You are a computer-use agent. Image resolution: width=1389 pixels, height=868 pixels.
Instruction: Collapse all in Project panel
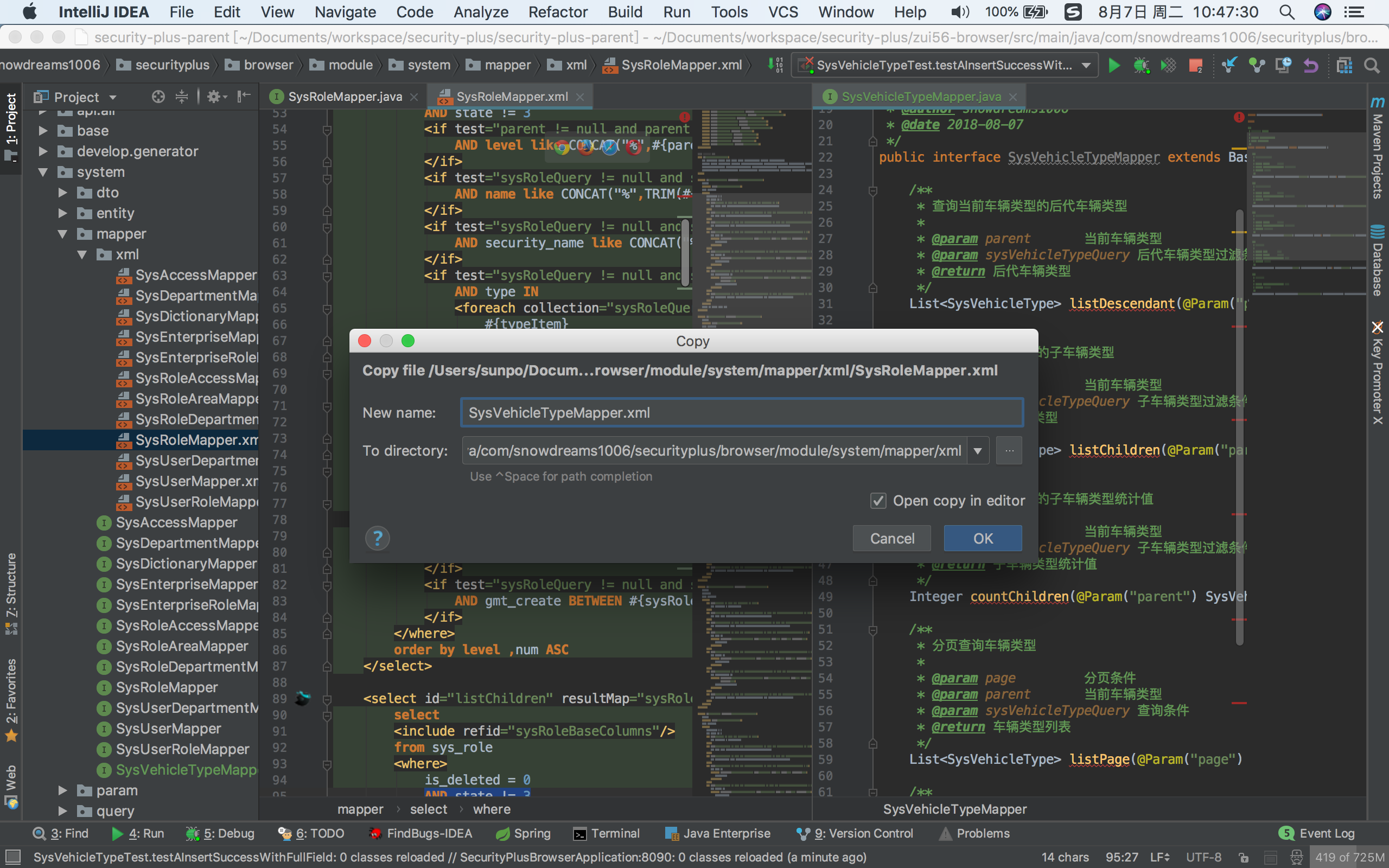181,97
